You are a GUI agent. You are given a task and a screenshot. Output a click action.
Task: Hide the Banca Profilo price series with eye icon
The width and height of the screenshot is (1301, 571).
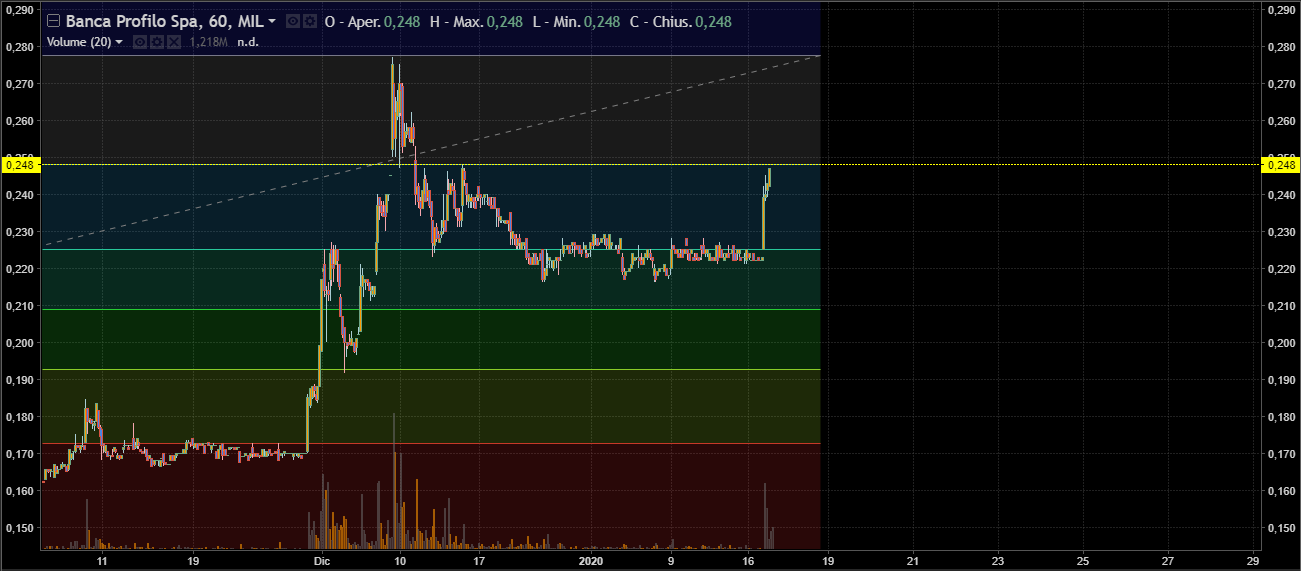[x=292, y=21]
